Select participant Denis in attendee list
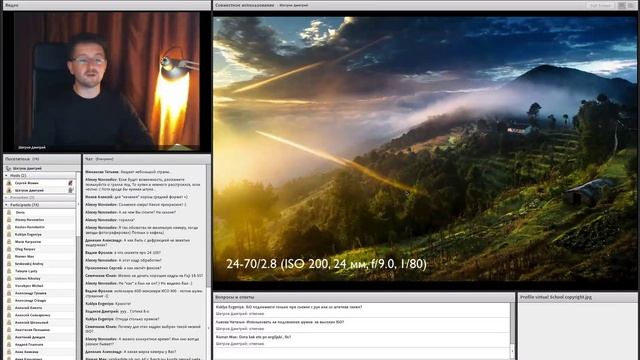This screenshot has width=640, height=360. tap(40, 212)
